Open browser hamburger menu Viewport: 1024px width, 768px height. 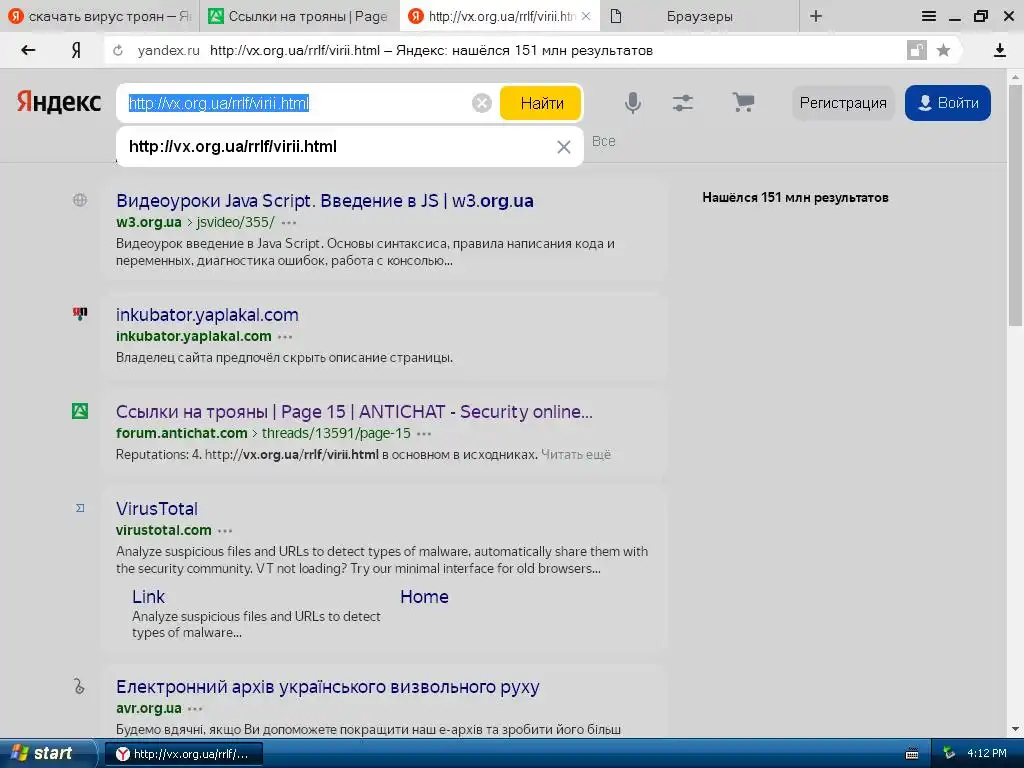click(929, 16)
